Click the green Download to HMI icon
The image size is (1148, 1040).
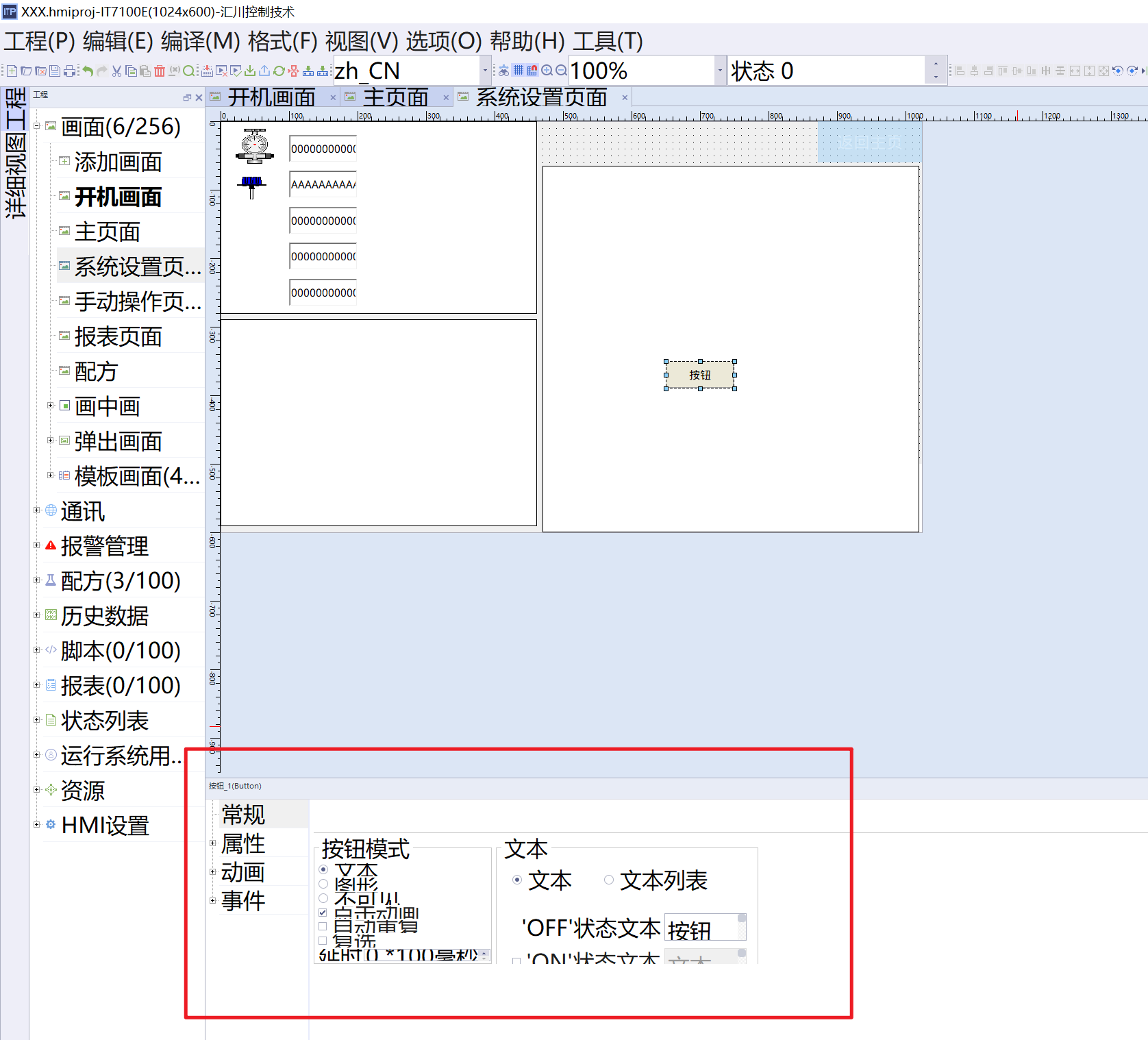(250, 71)
